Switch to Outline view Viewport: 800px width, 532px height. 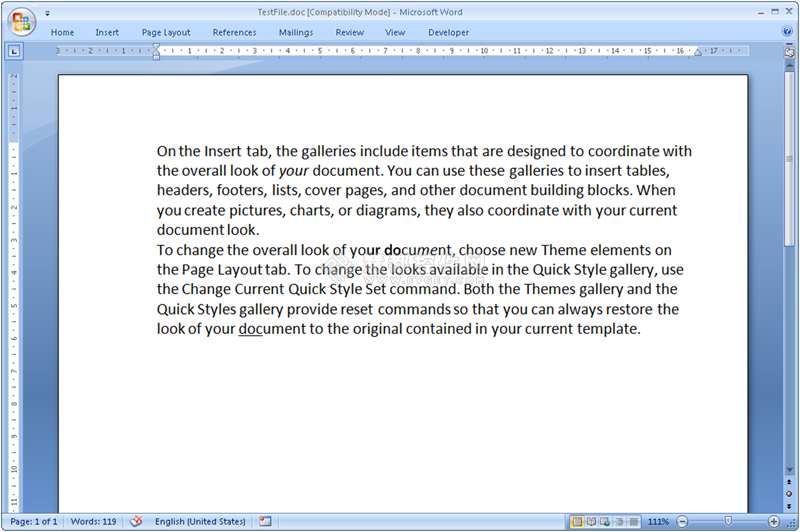click(x=619, y=522)
